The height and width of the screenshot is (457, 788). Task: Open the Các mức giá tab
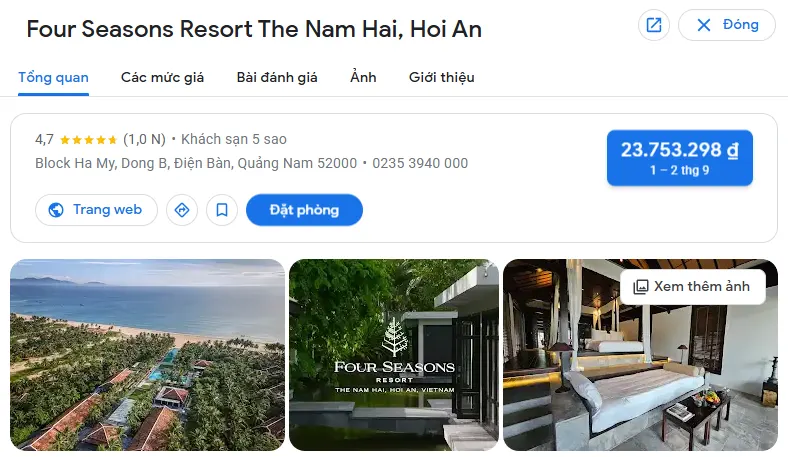pos(162,77)
